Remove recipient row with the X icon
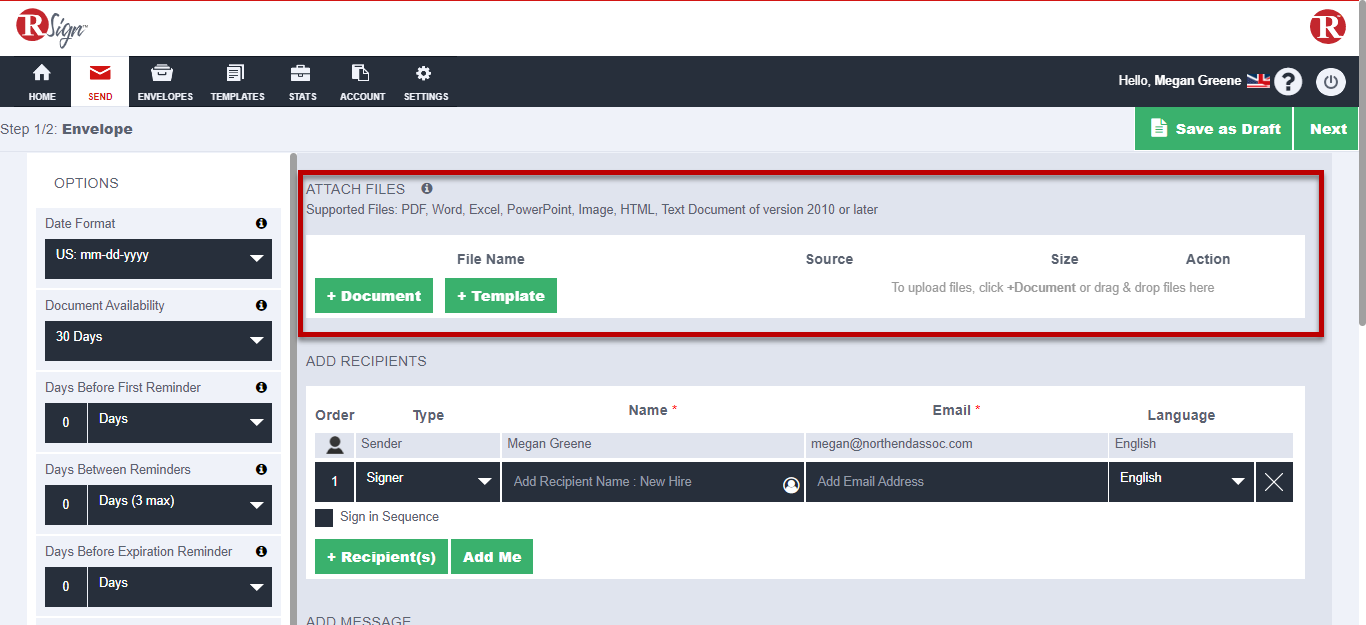 pyautogui.click(x=1273, y=482)
